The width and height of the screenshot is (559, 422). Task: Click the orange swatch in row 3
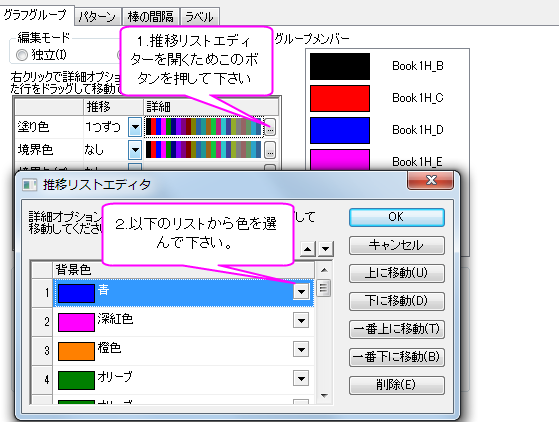[76, 351]
